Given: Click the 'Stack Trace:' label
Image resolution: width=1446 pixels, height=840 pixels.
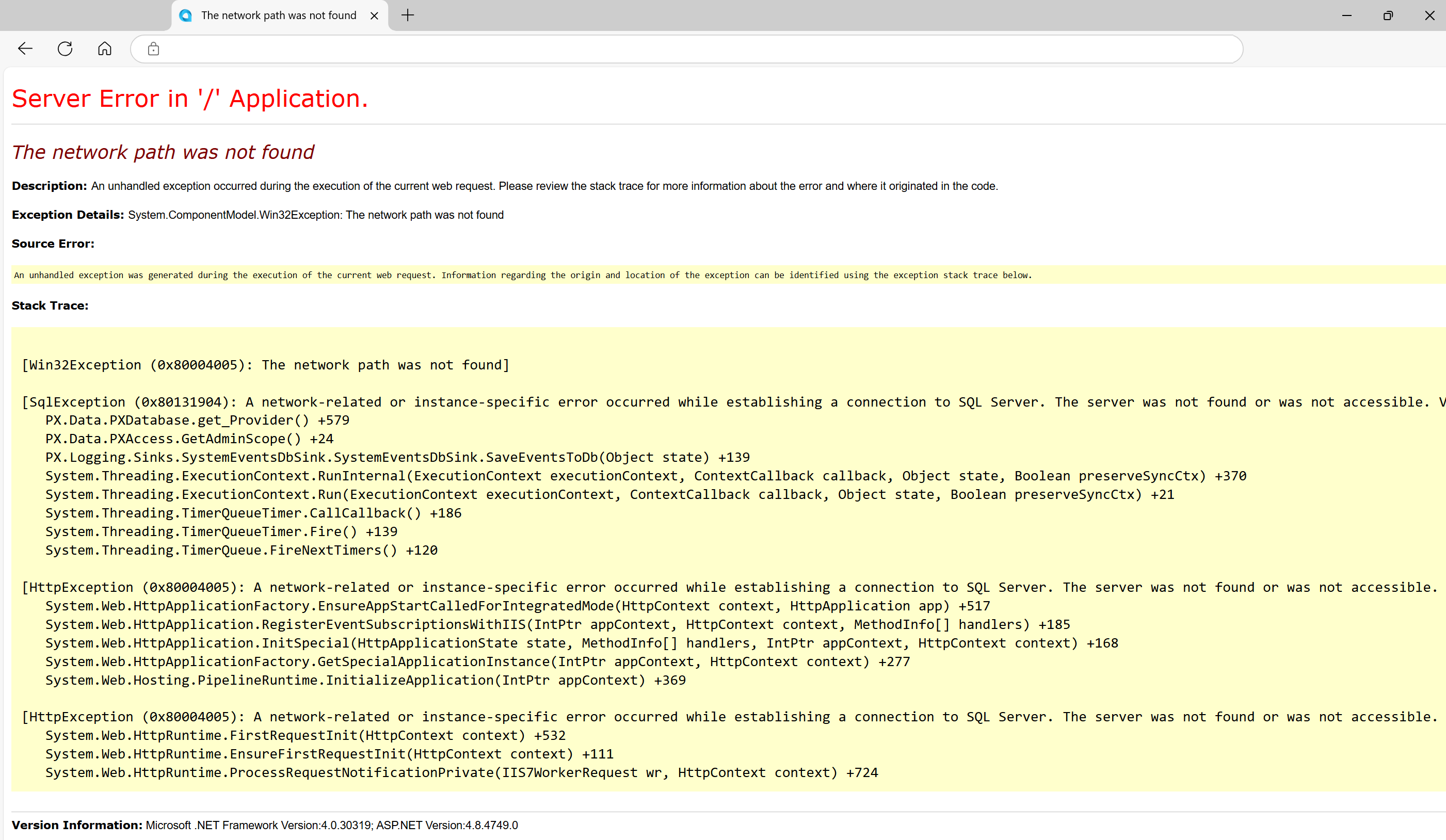Looking at the screenshot, I should click(50, 306).
